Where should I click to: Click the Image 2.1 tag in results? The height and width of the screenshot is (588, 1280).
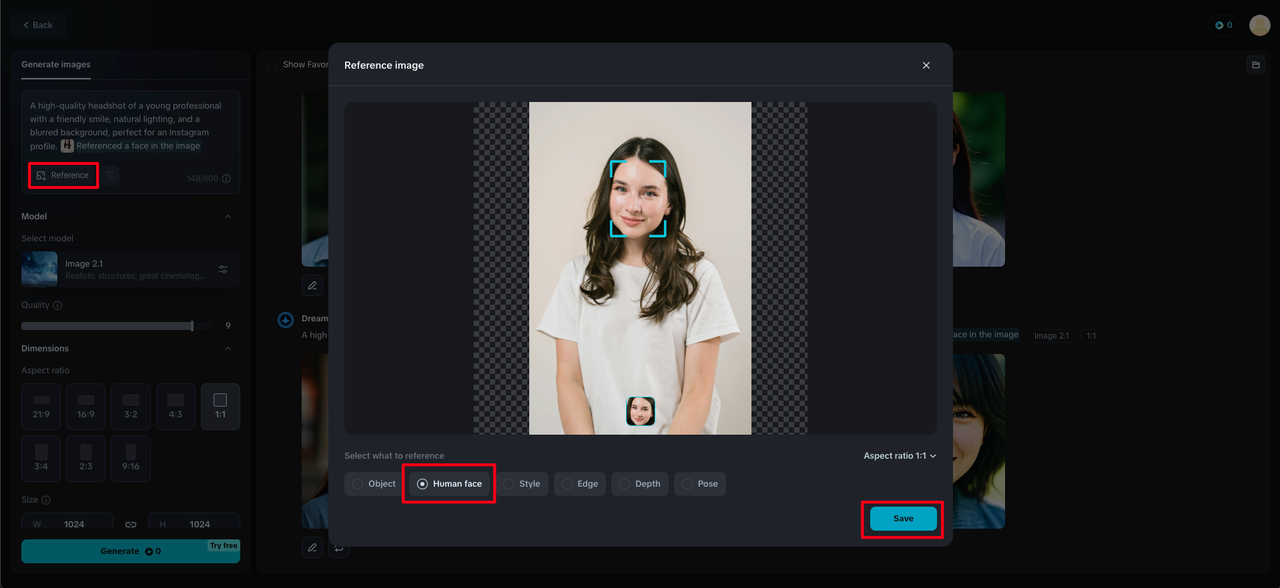pos(1051,336)
